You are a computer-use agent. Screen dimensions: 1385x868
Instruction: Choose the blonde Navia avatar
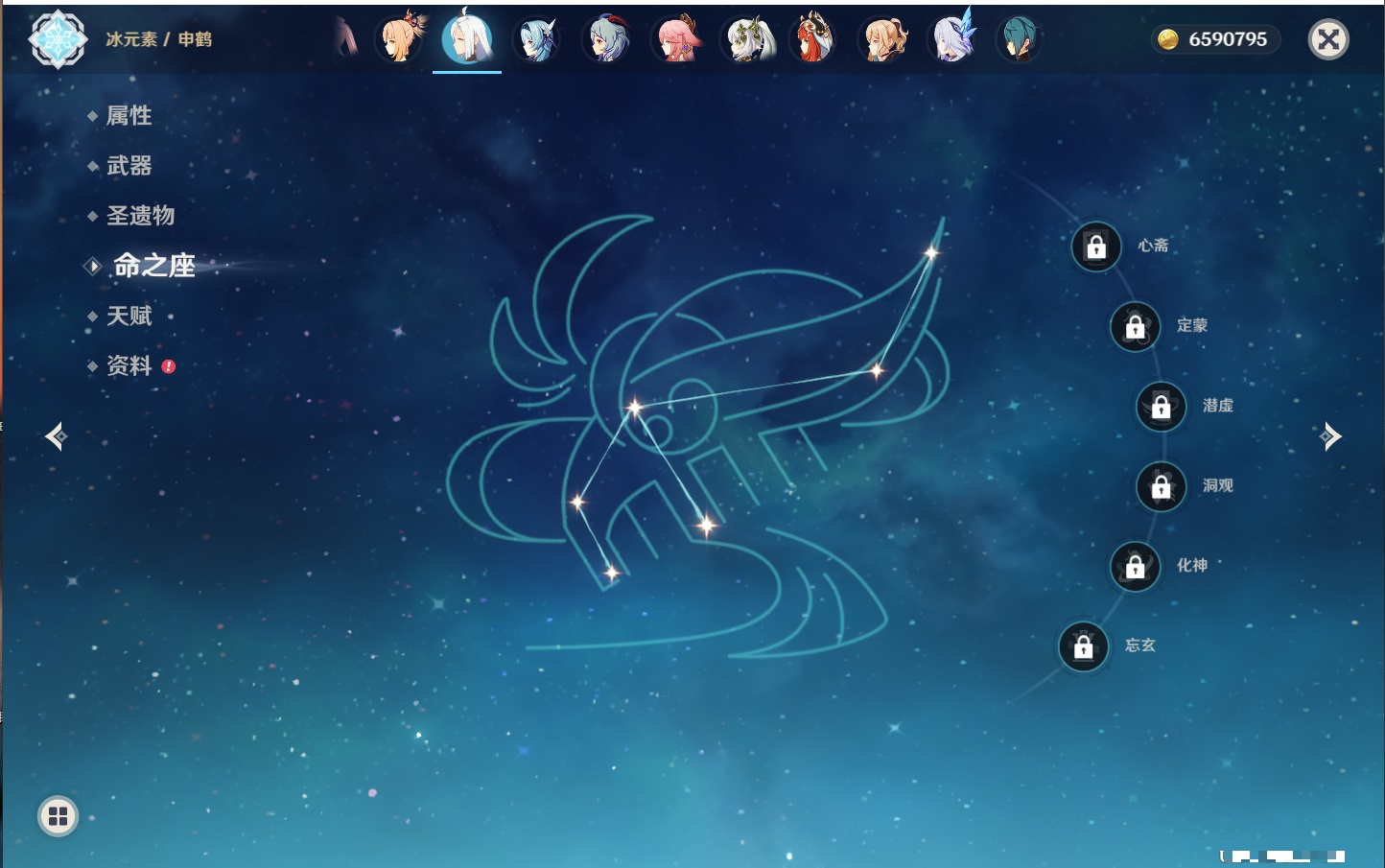pos(882,39)
